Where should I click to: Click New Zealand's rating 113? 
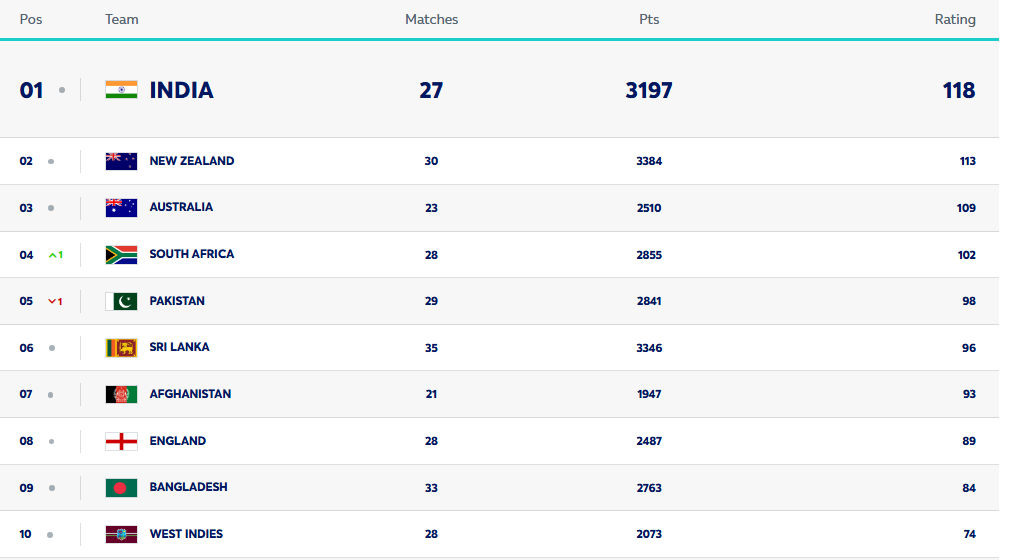pos(967,161)
